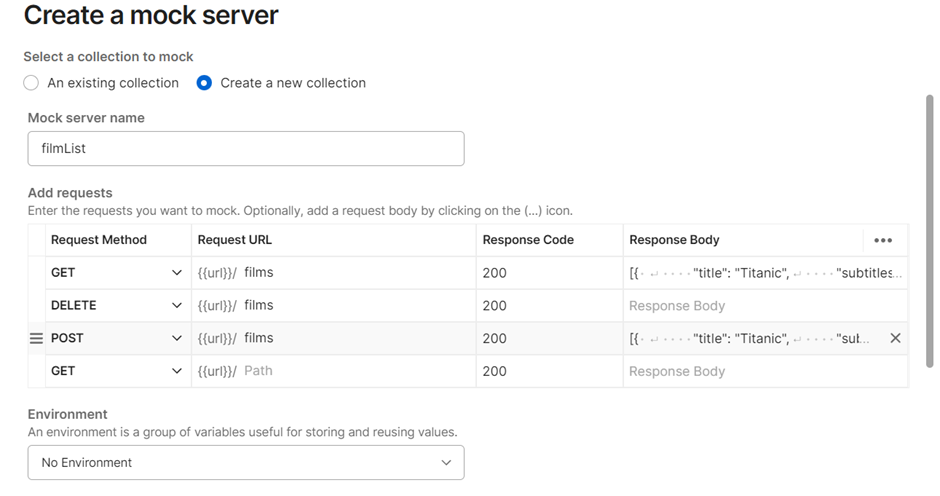Edit the Mock server name field 'filmList'
This screenshot has height=496, width=940.
[245, 148]
